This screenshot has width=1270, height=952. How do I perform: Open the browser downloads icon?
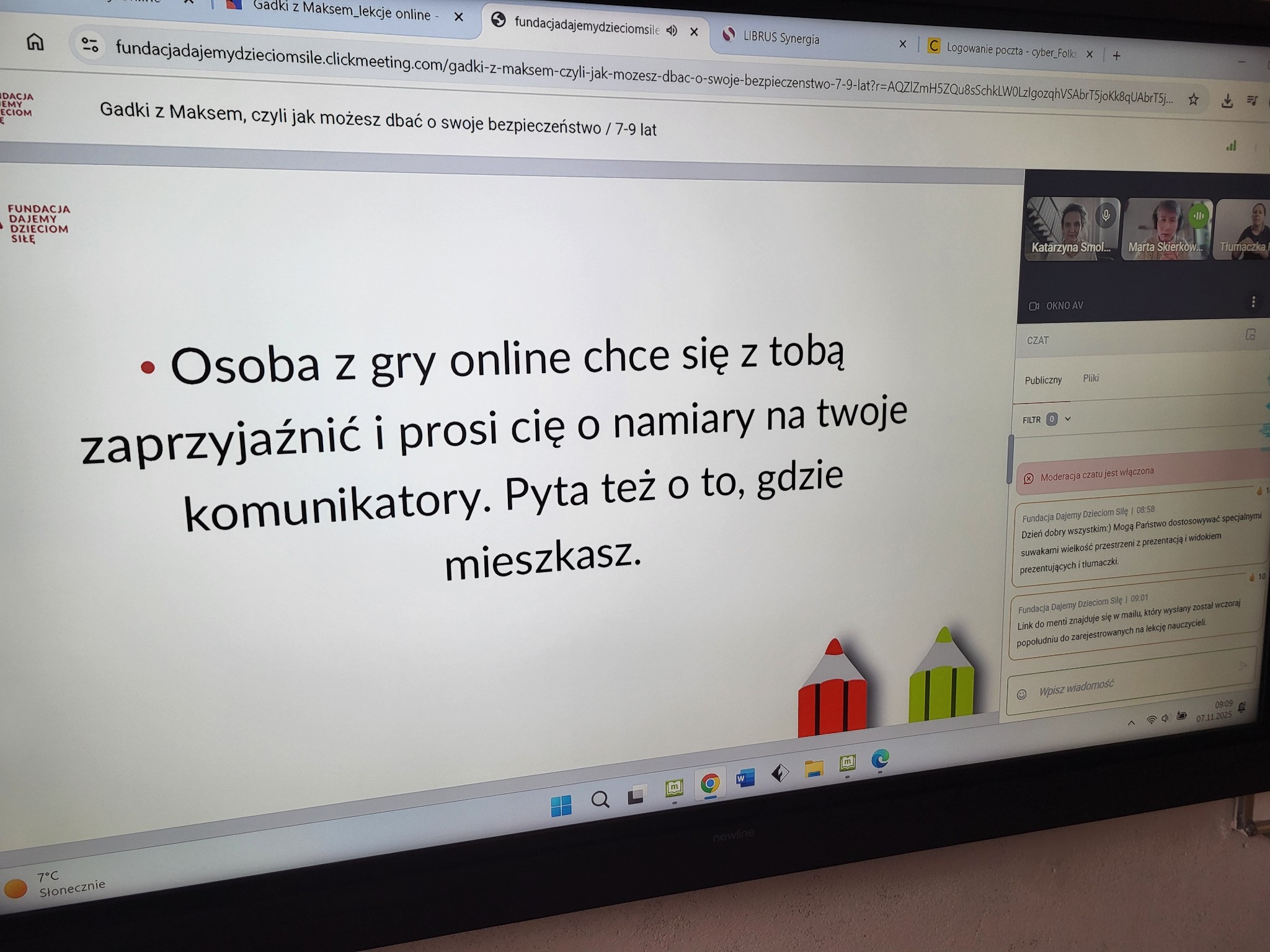(x=1227, y=100)
